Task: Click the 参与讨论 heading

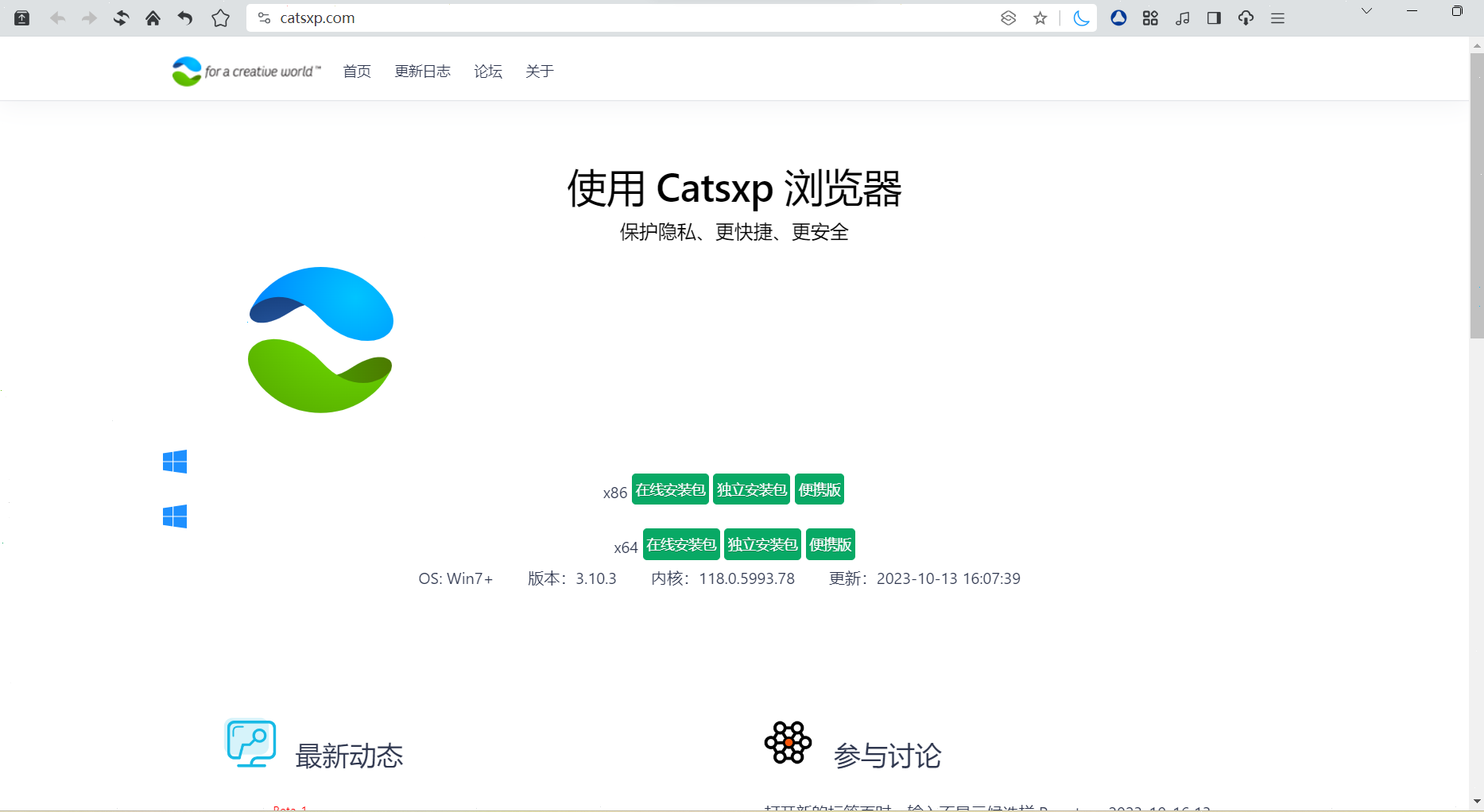Action: (887, 756)
